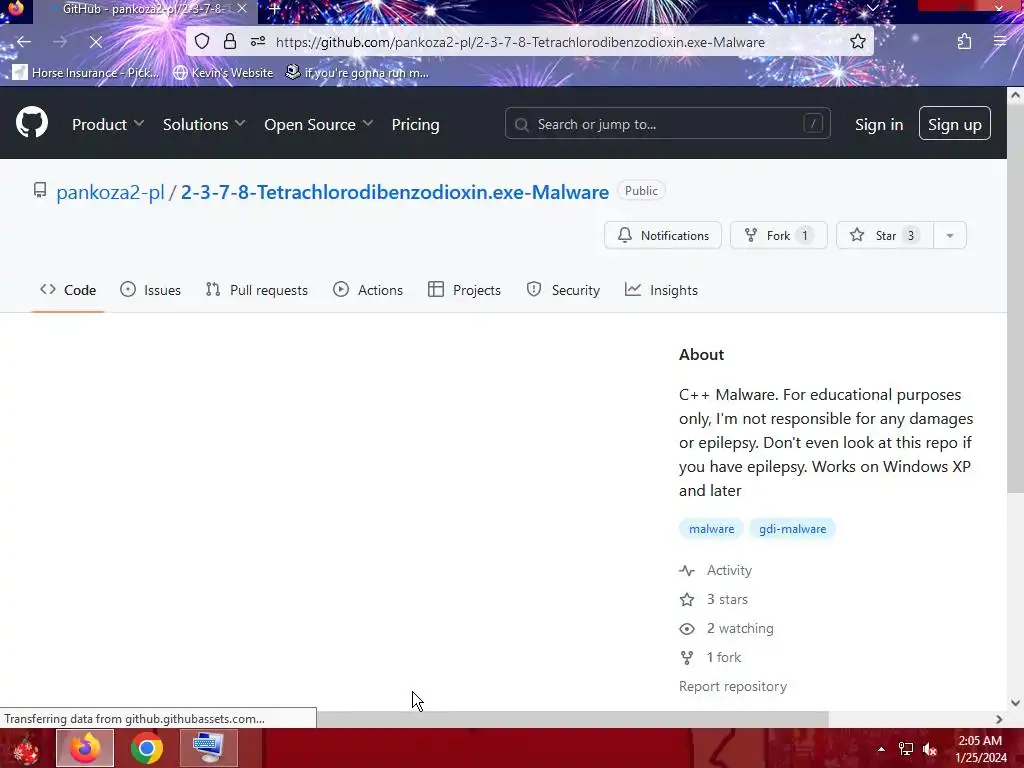Screen dimensions: 1024x768
Task: Show hidden system tray icons
Action: [x=881, y=749]
